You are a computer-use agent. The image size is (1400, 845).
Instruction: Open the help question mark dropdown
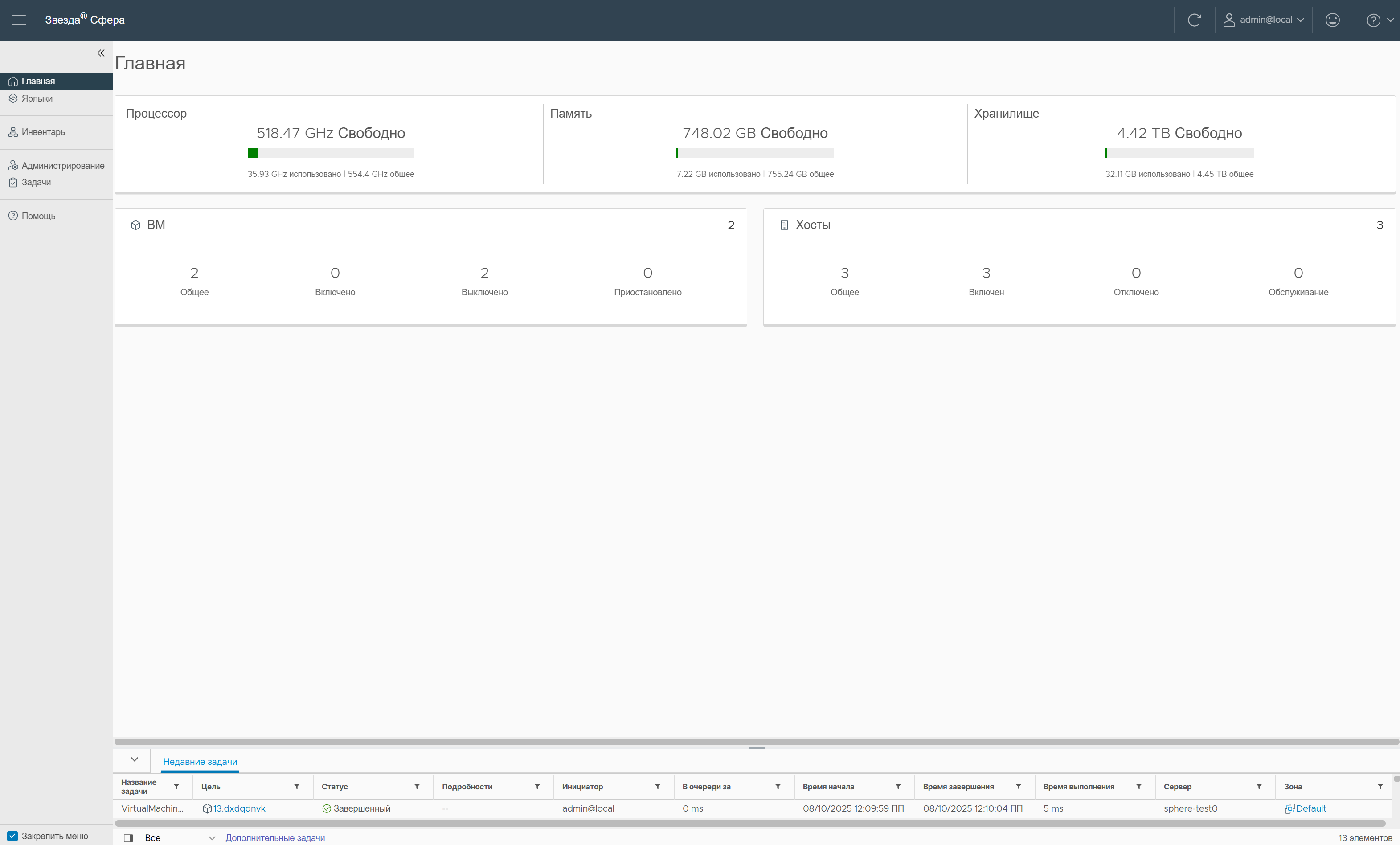(1380, 20)
